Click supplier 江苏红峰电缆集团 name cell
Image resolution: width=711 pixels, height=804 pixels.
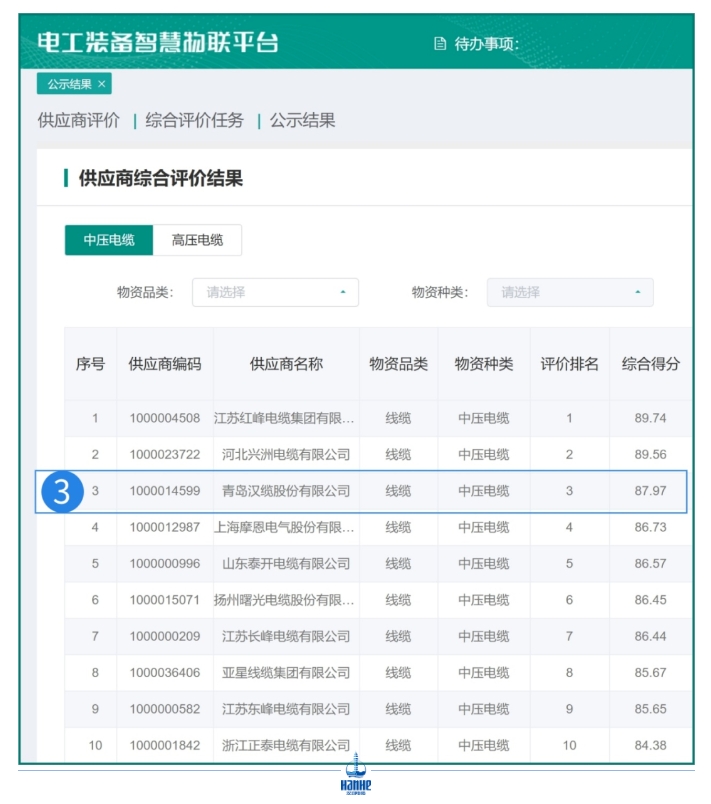click(x=285, y=418)
